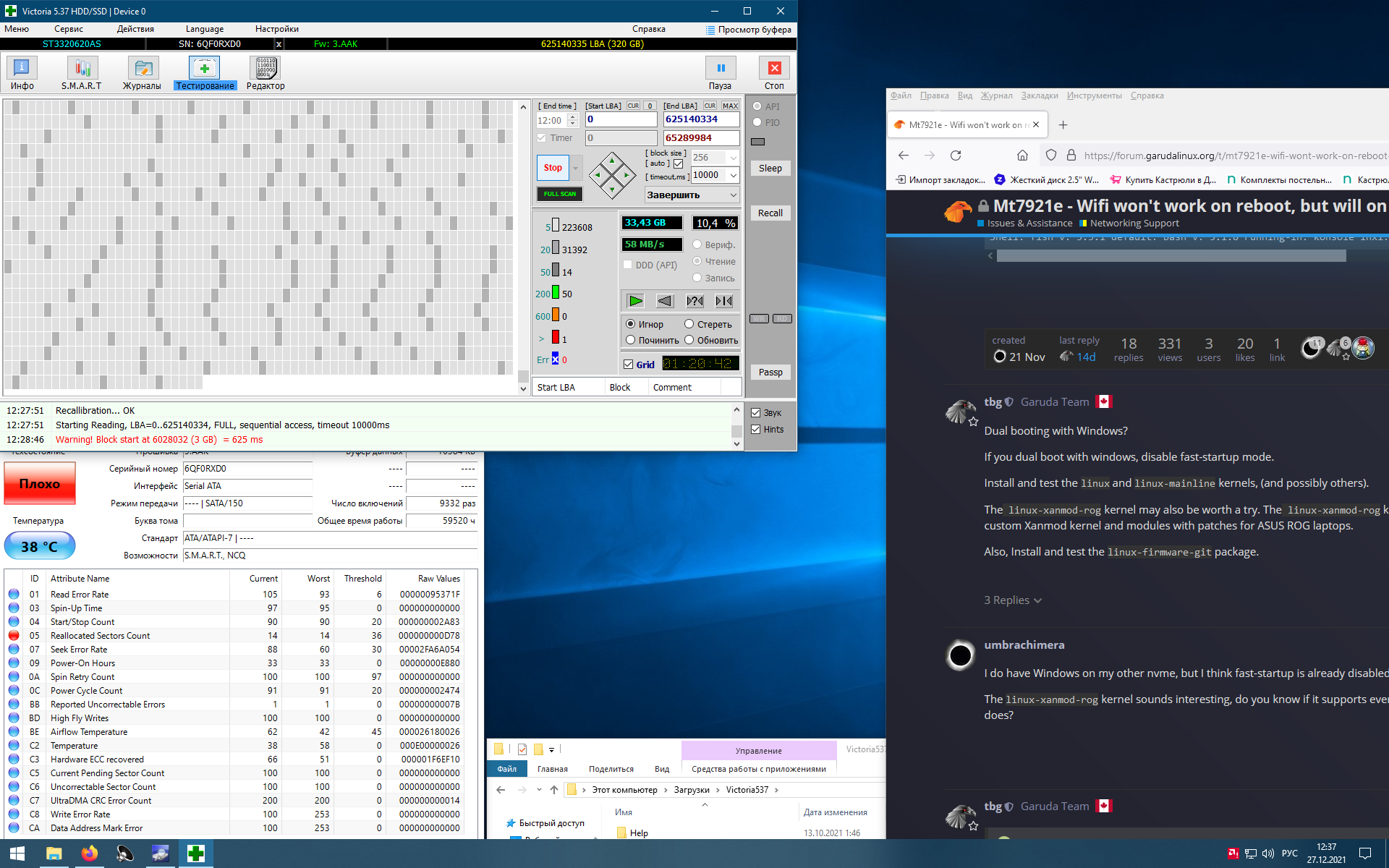
Task: Click the End LBA input field
Action: coord(700,119)
